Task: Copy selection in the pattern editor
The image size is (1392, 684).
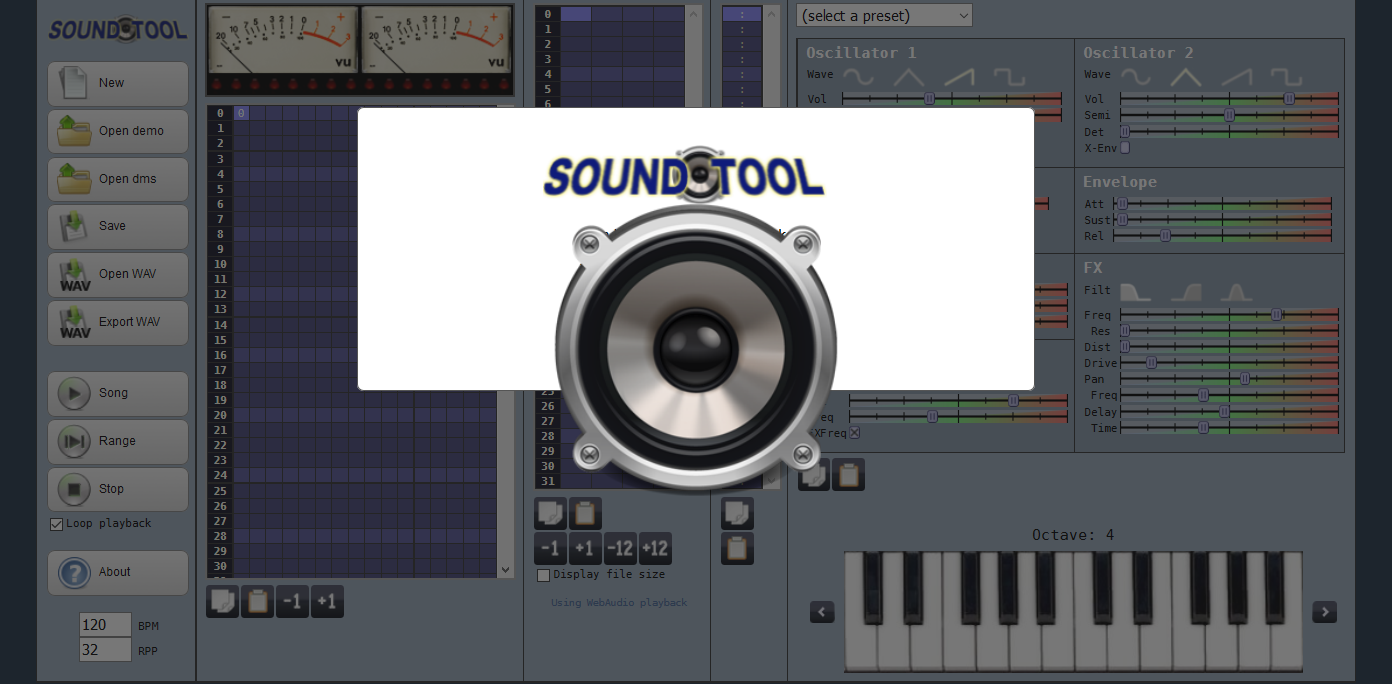Action: pyautogui.click(x=550, y=514)
